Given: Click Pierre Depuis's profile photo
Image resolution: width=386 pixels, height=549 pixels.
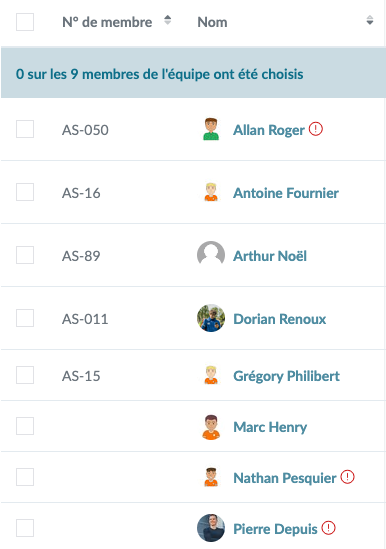Looking at the screenshot, I should [x=211, y=528].
